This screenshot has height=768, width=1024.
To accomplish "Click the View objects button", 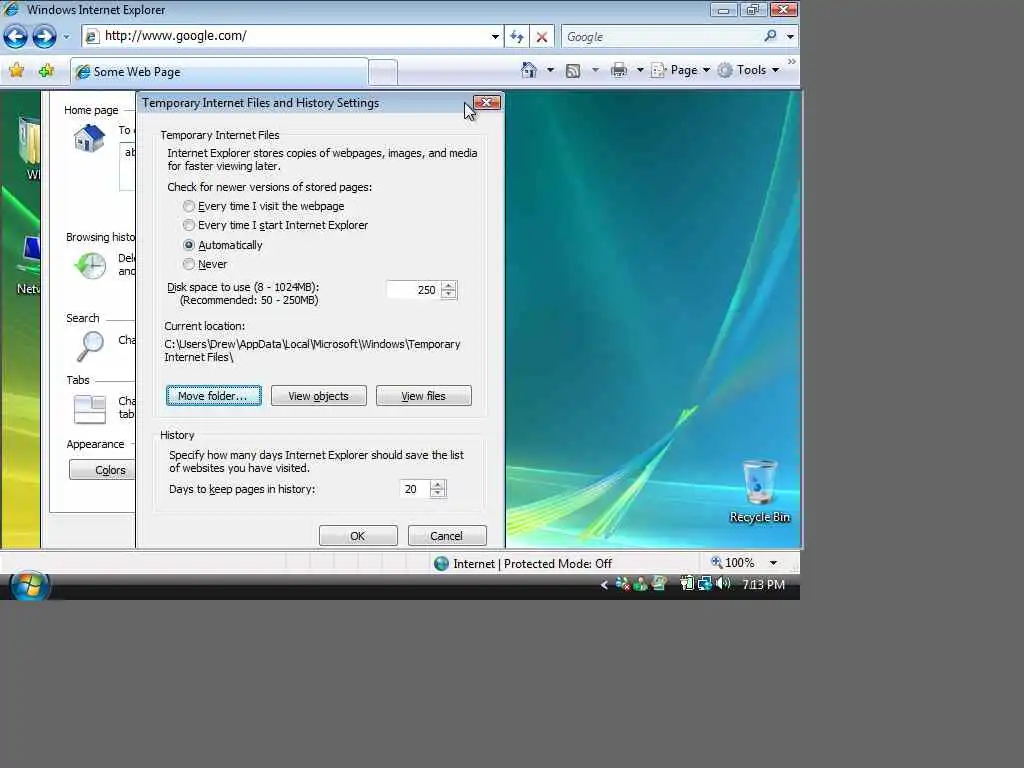I will pos(319,396).
